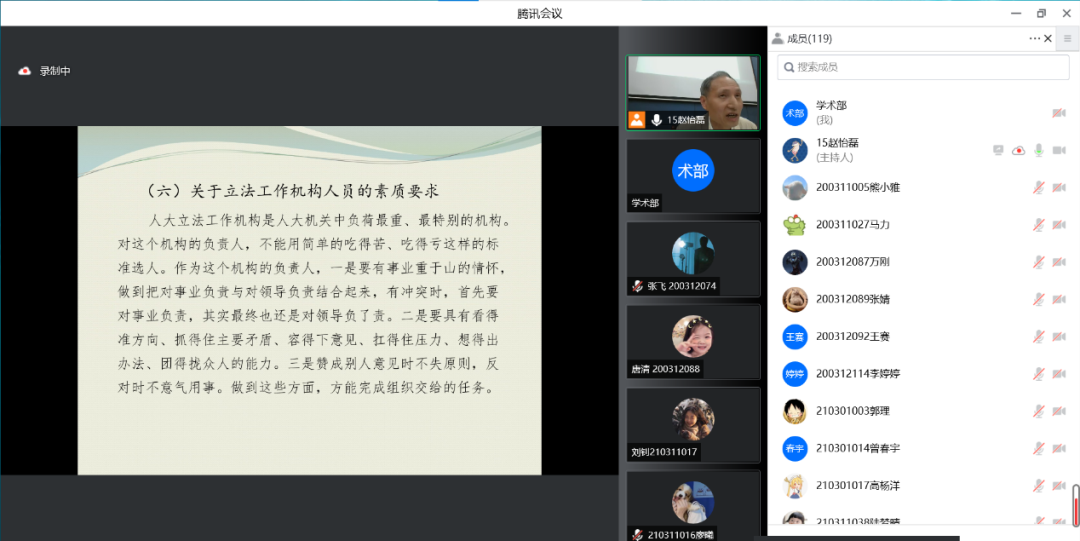Open the hamburger menu at panel top-right
This screenshot has height=541, width=1080.
[x=1067, y=39]
